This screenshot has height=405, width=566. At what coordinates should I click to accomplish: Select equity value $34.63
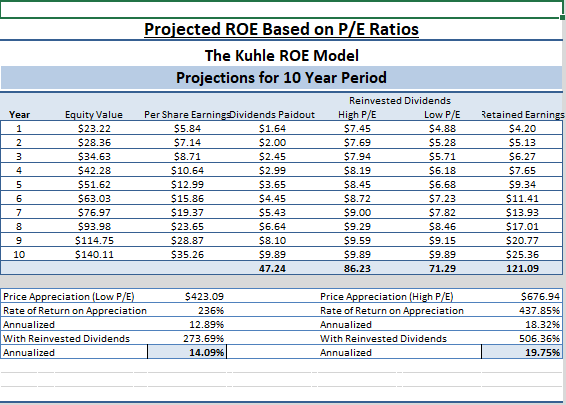click(x=94, y=157)
